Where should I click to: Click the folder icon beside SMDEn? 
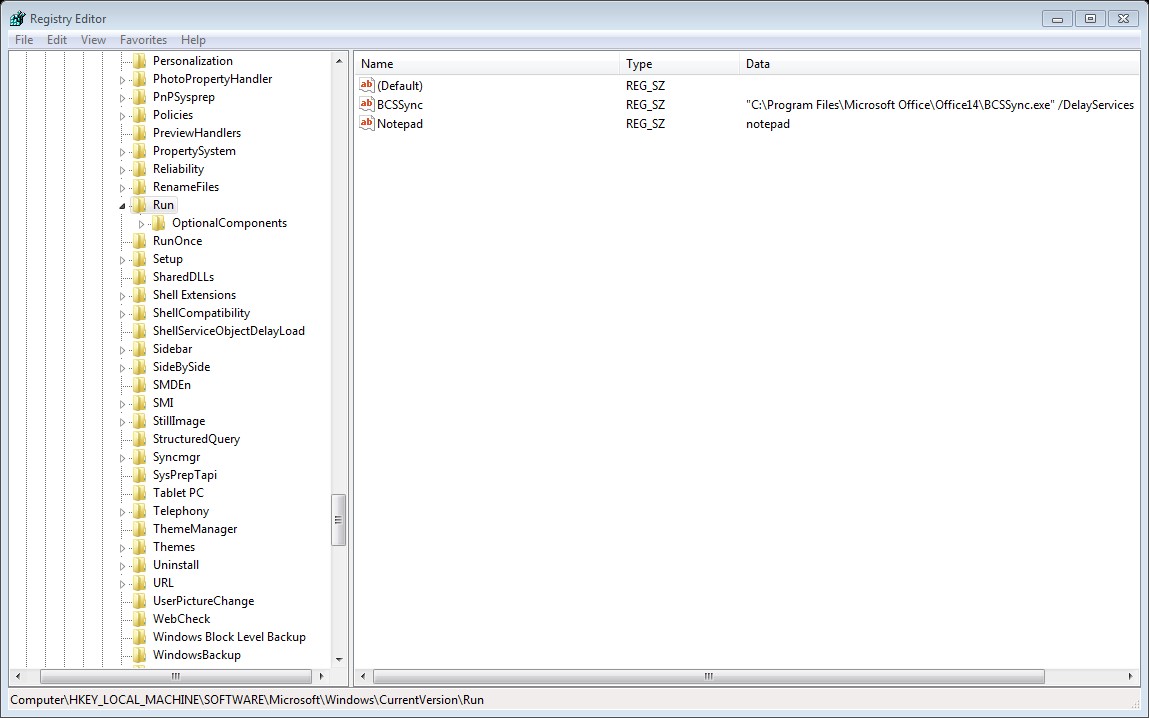click(x=139, y=385)
